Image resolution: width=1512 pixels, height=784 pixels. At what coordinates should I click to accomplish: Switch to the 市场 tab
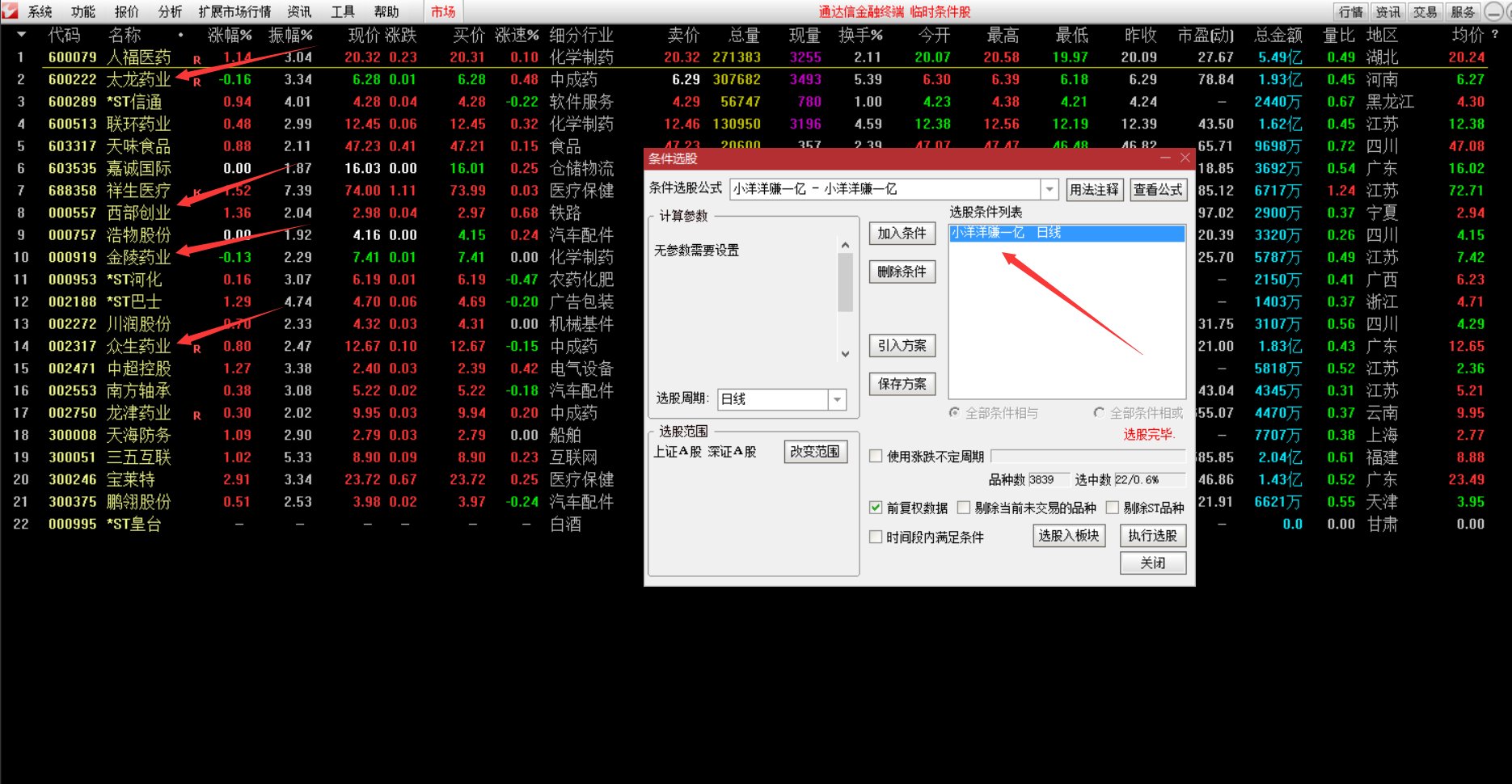point(443,11)
